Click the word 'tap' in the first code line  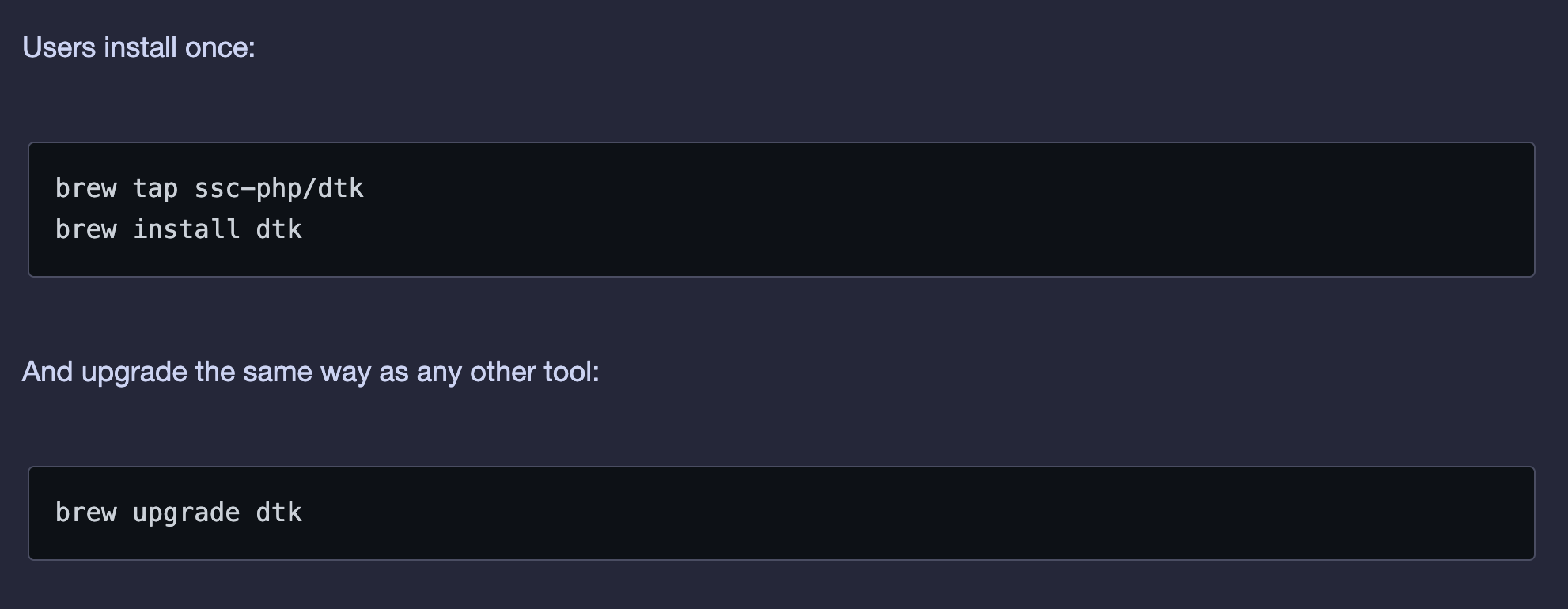(155, 188)
